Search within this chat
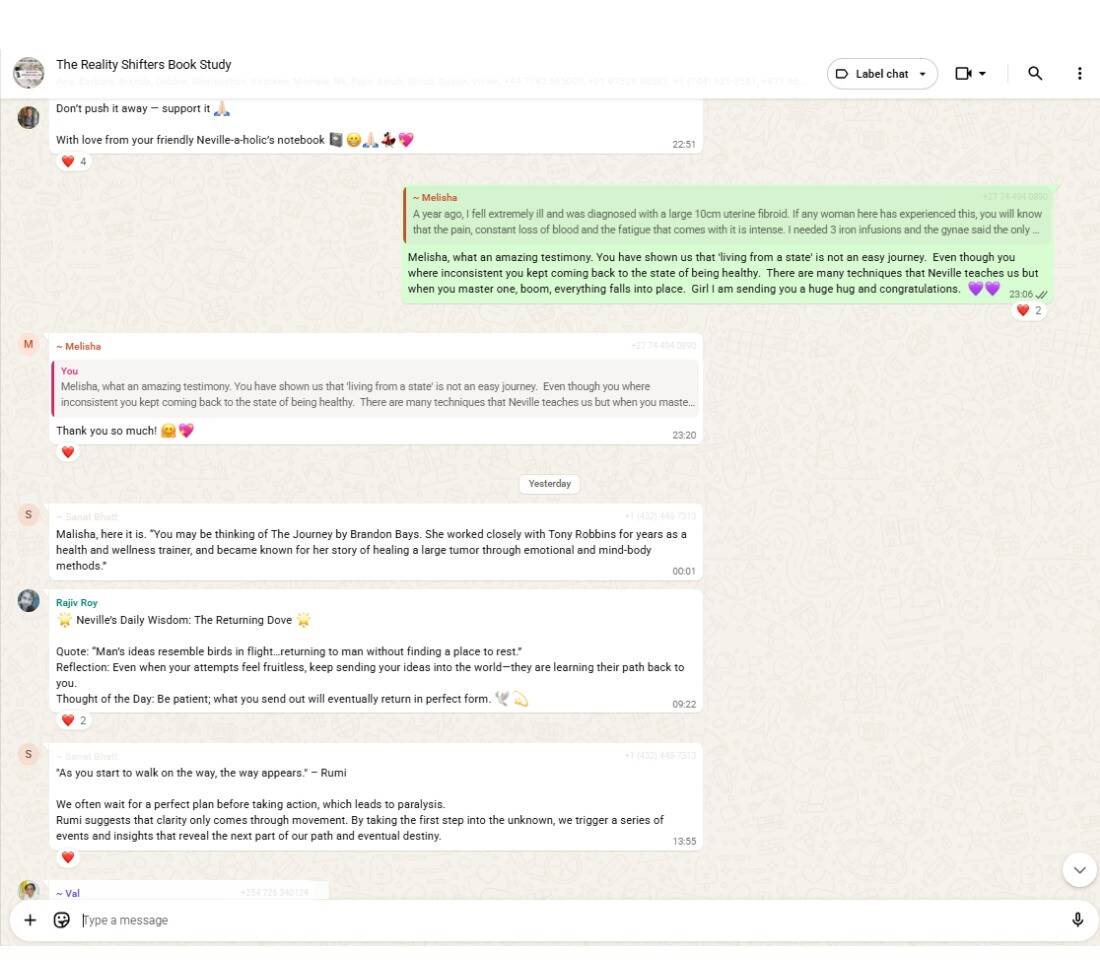 tap(1035, 73)
